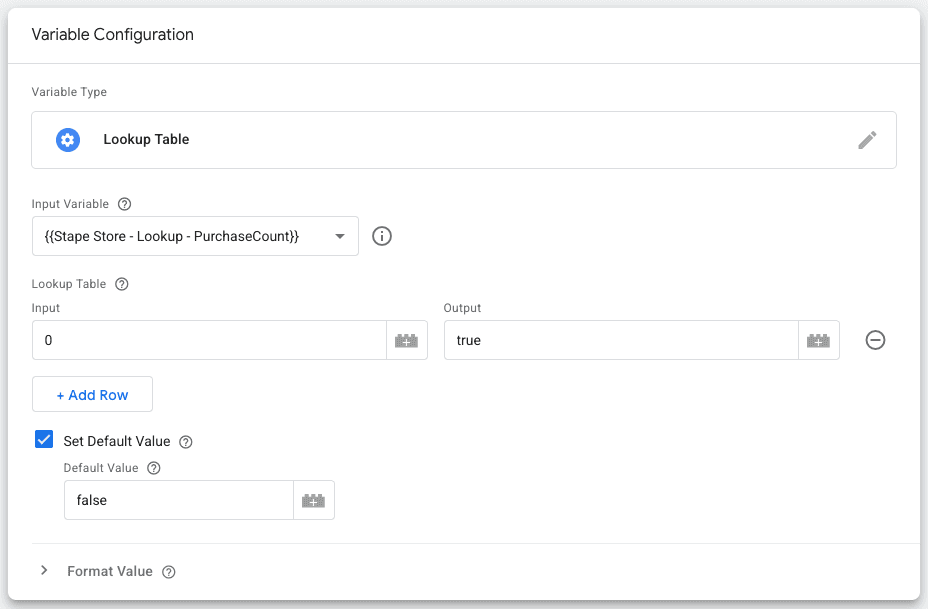
Task: Click the help icon next to Lookup Table
Action: coord(120,284)
